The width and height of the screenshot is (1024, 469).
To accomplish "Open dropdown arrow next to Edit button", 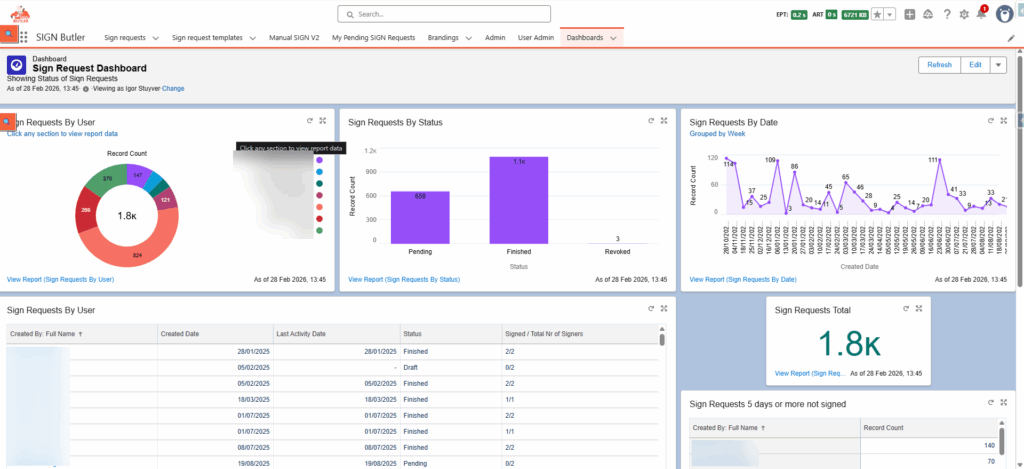I will pos(998,65).
